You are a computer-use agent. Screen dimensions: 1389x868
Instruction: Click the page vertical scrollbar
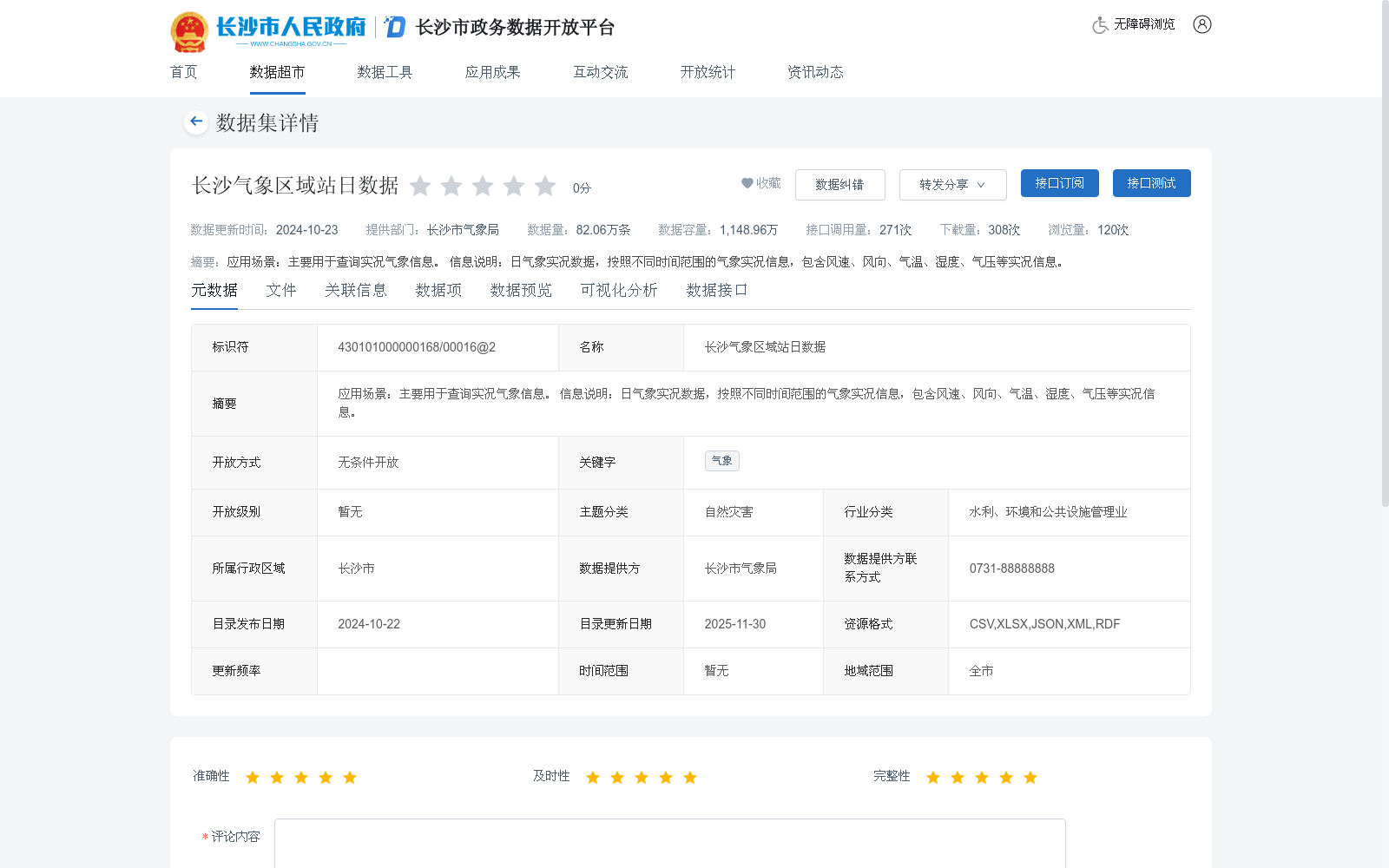(1385, 253)
